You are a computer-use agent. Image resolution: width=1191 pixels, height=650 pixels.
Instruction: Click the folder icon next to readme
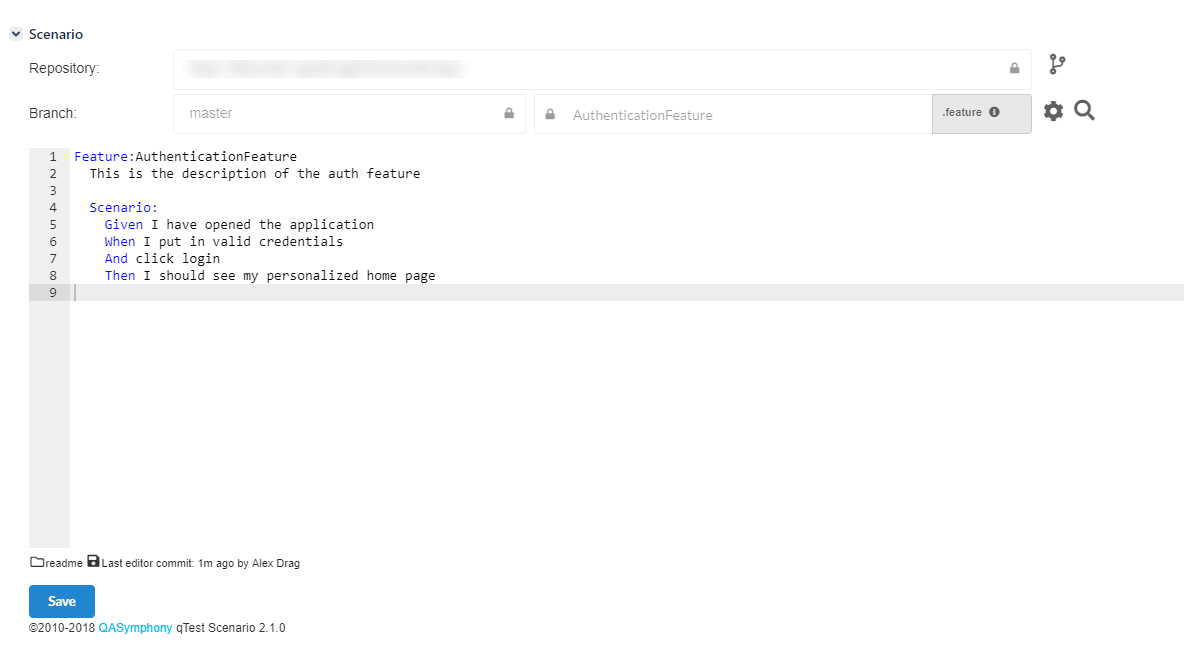[x=37, y=563]
